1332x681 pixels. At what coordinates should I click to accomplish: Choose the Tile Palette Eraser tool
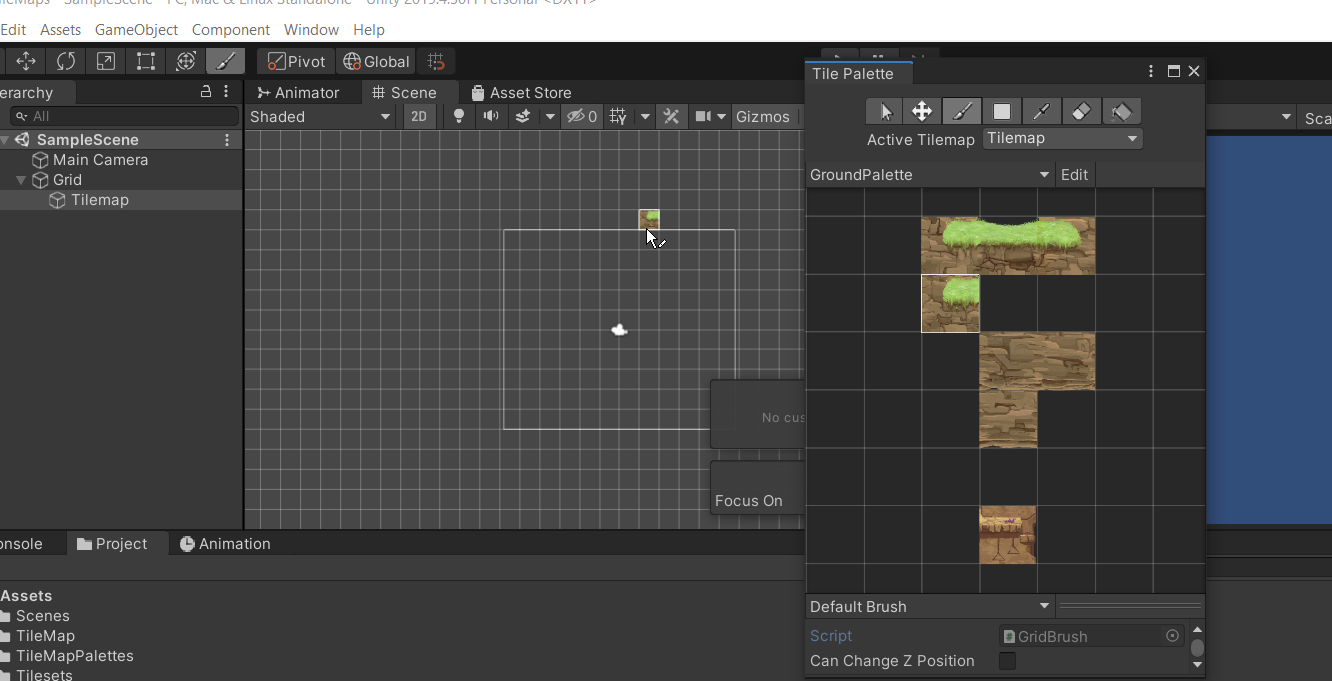point(1081,111)
